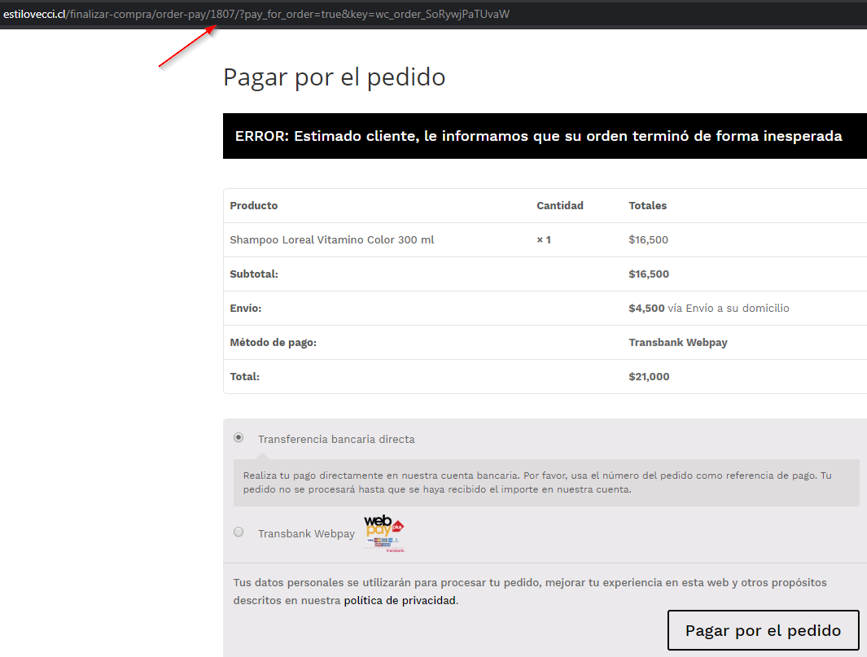Select the Transbank Webpay radio button
The width and height of the screenshot is (867, 657).
click(238, 533)
